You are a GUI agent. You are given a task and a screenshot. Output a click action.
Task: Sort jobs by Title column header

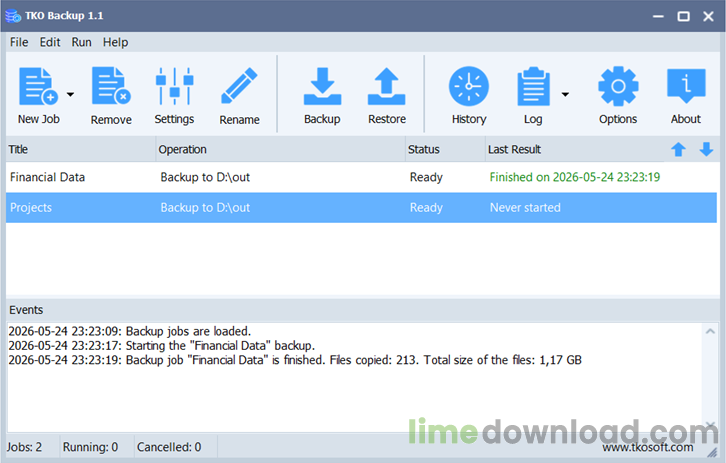tap(81, 149)
